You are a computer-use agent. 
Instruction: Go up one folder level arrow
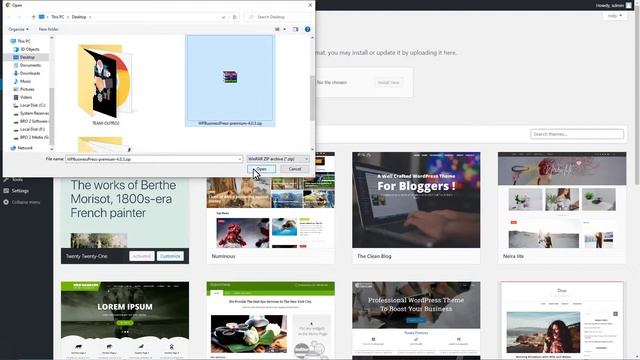33,17
